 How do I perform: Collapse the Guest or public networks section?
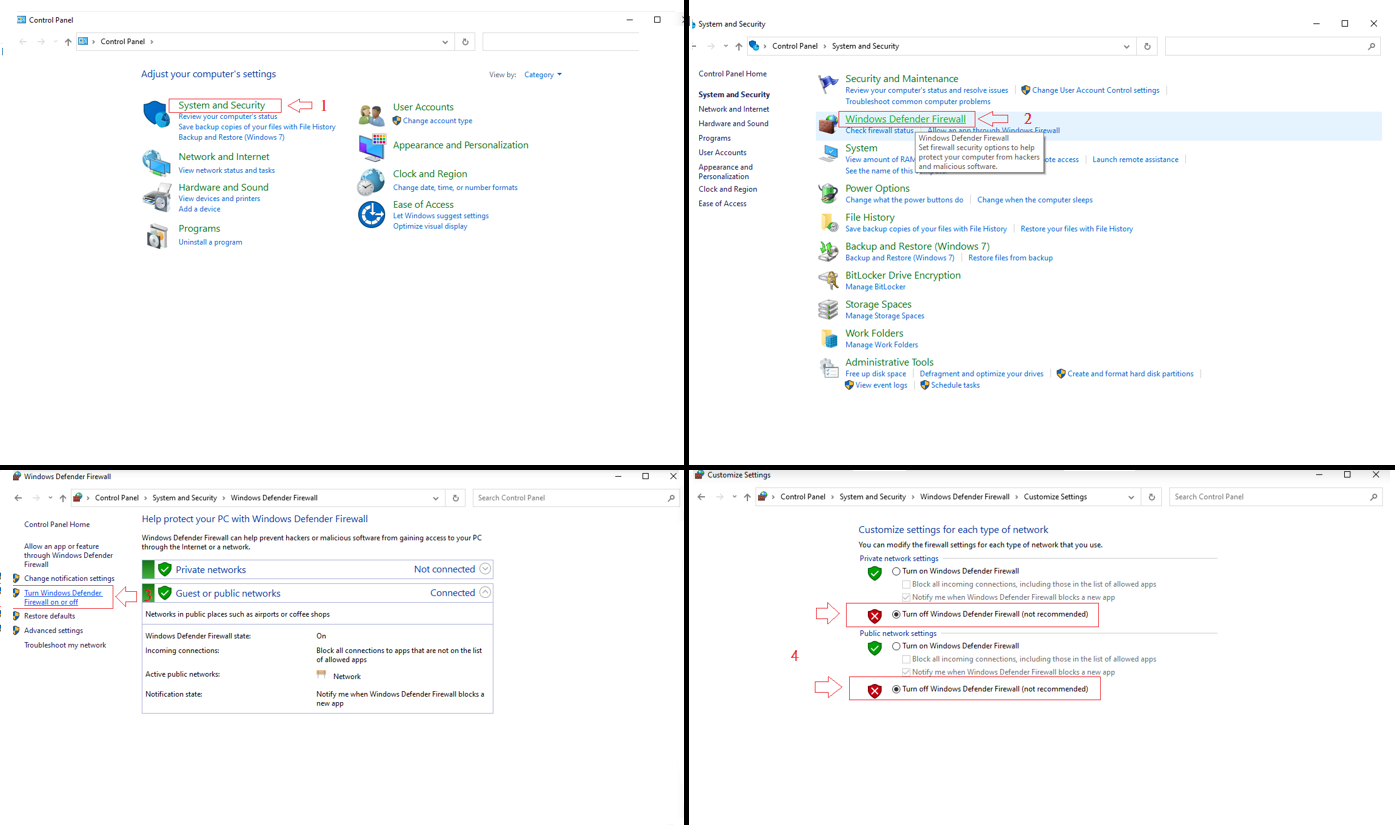point(485,593)
